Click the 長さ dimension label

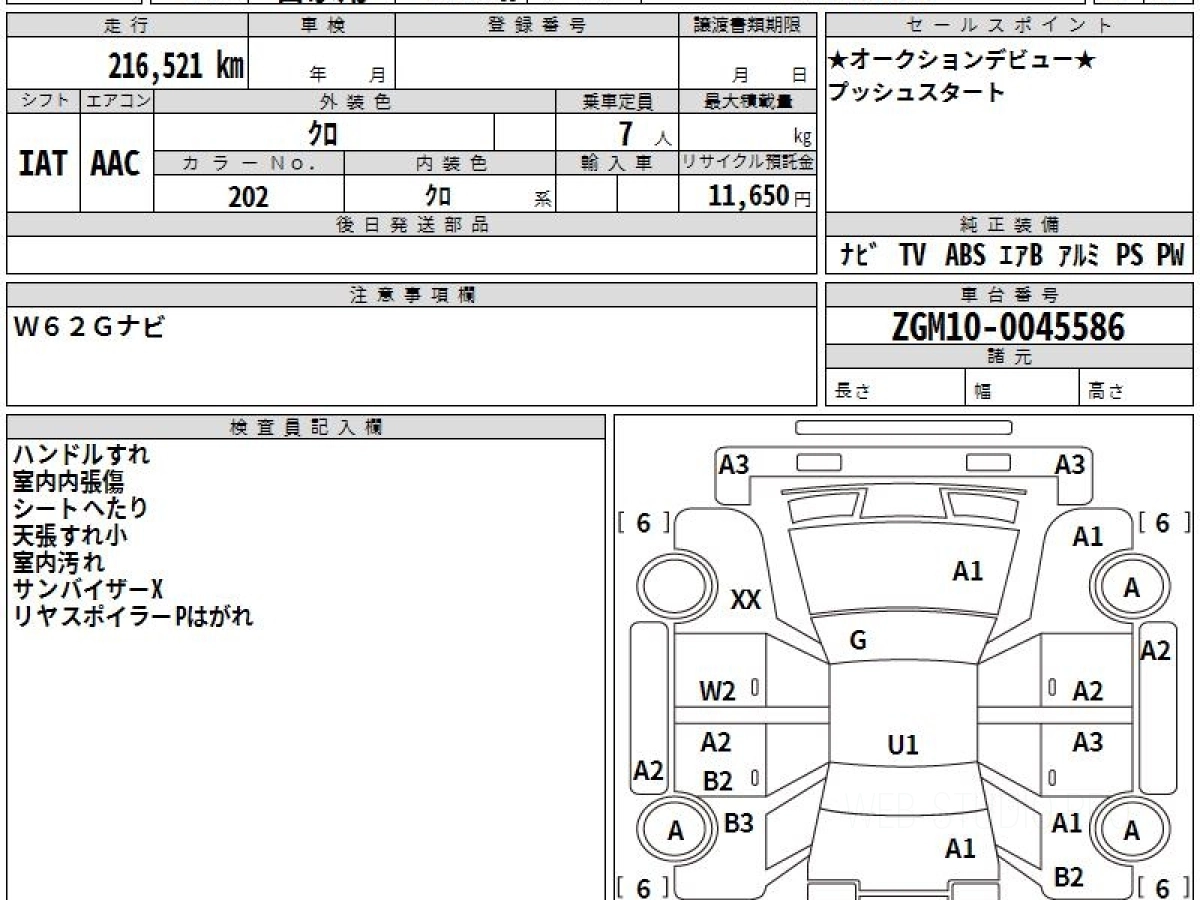(852, 392)
